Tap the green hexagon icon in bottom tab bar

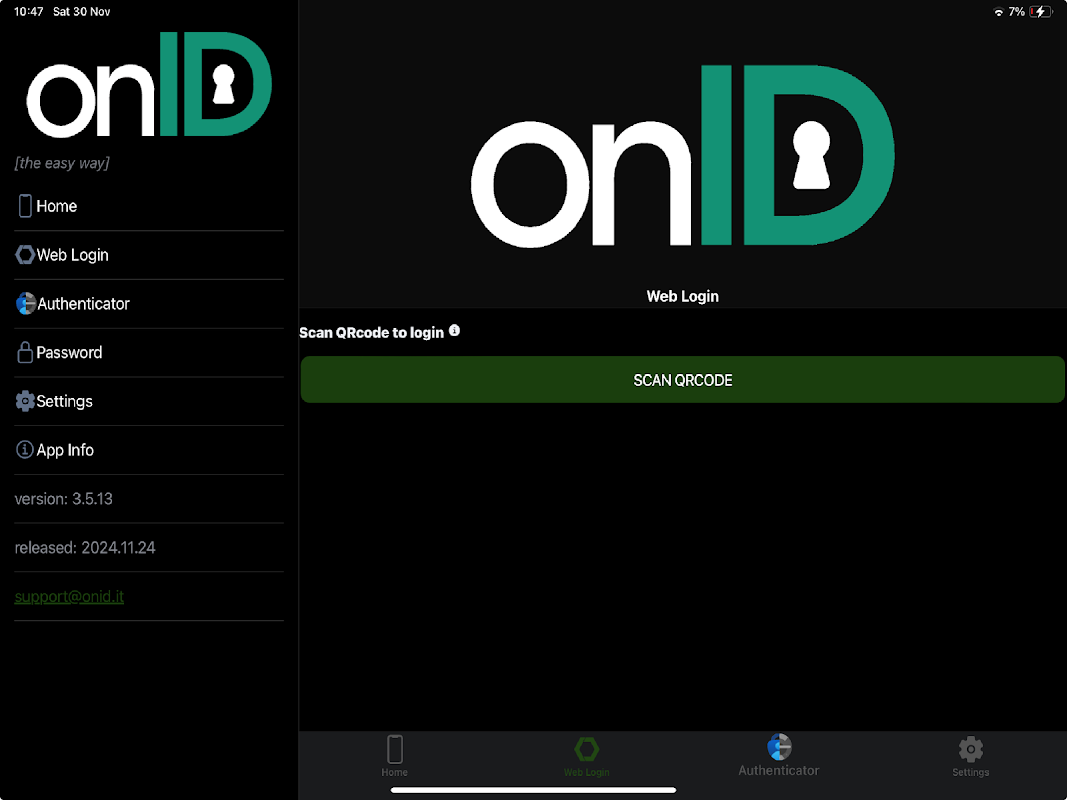(586, 749)
